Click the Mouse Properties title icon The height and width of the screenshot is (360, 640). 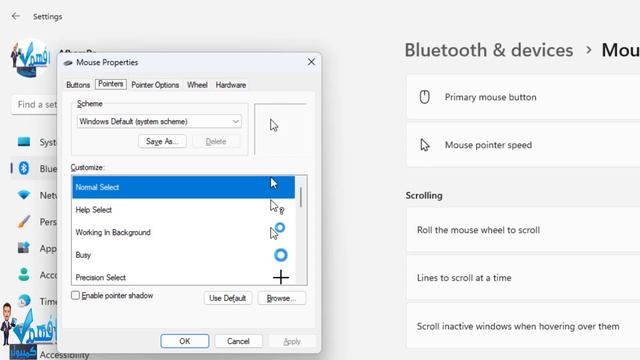[x=68, y=63]
